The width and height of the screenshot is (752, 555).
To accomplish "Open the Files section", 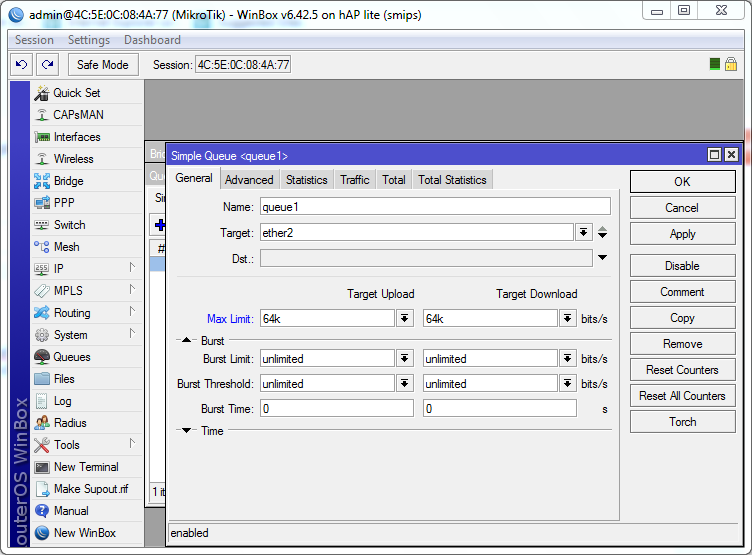I will point(88,379).
